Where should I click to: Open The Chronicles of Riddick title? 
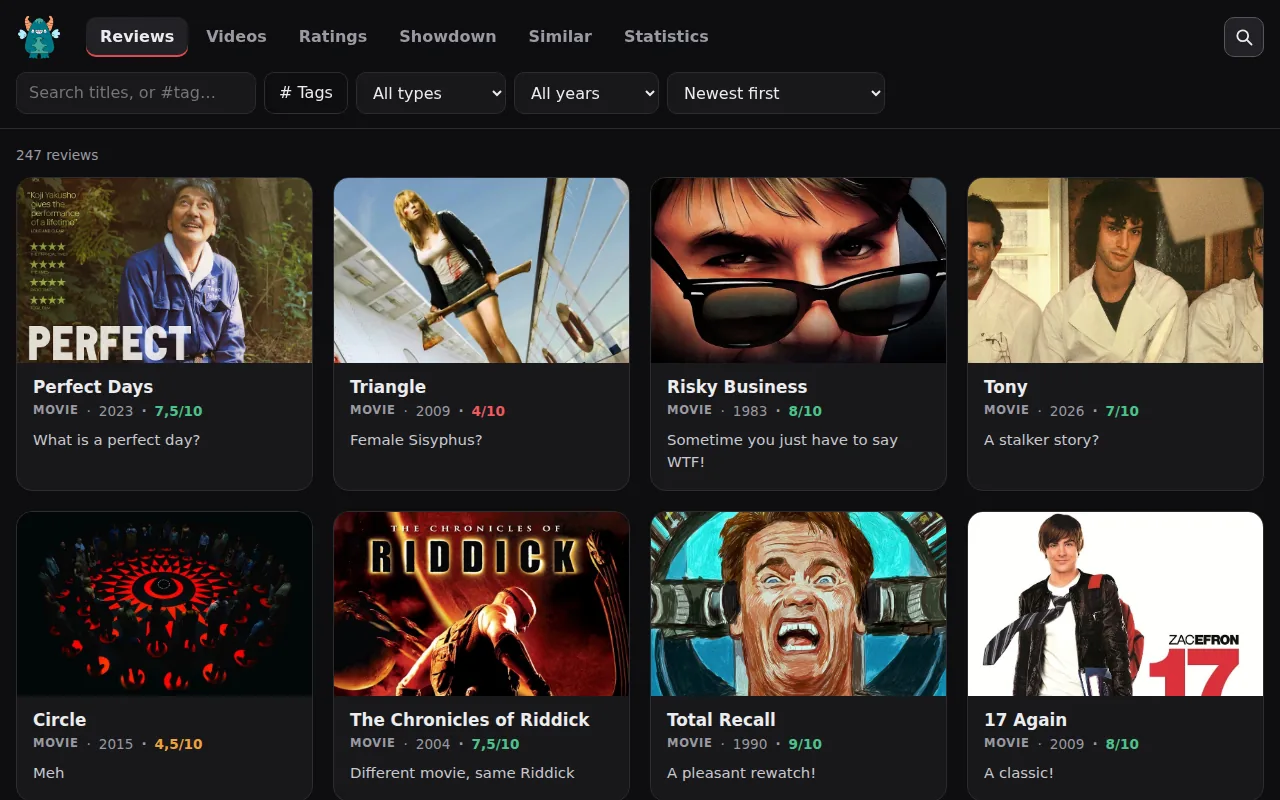470,720
